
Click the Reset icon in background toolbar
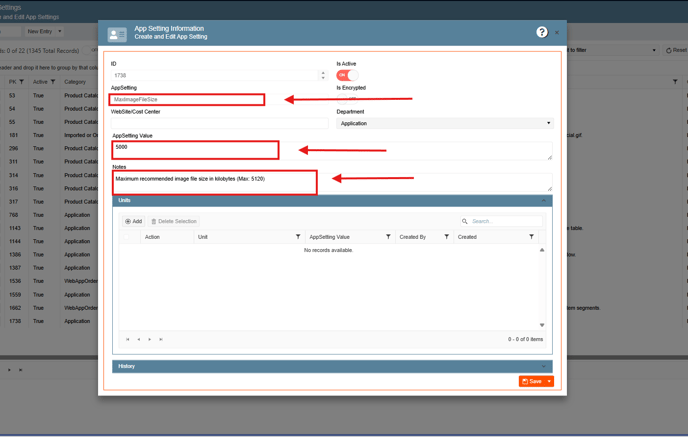point(676,50)
